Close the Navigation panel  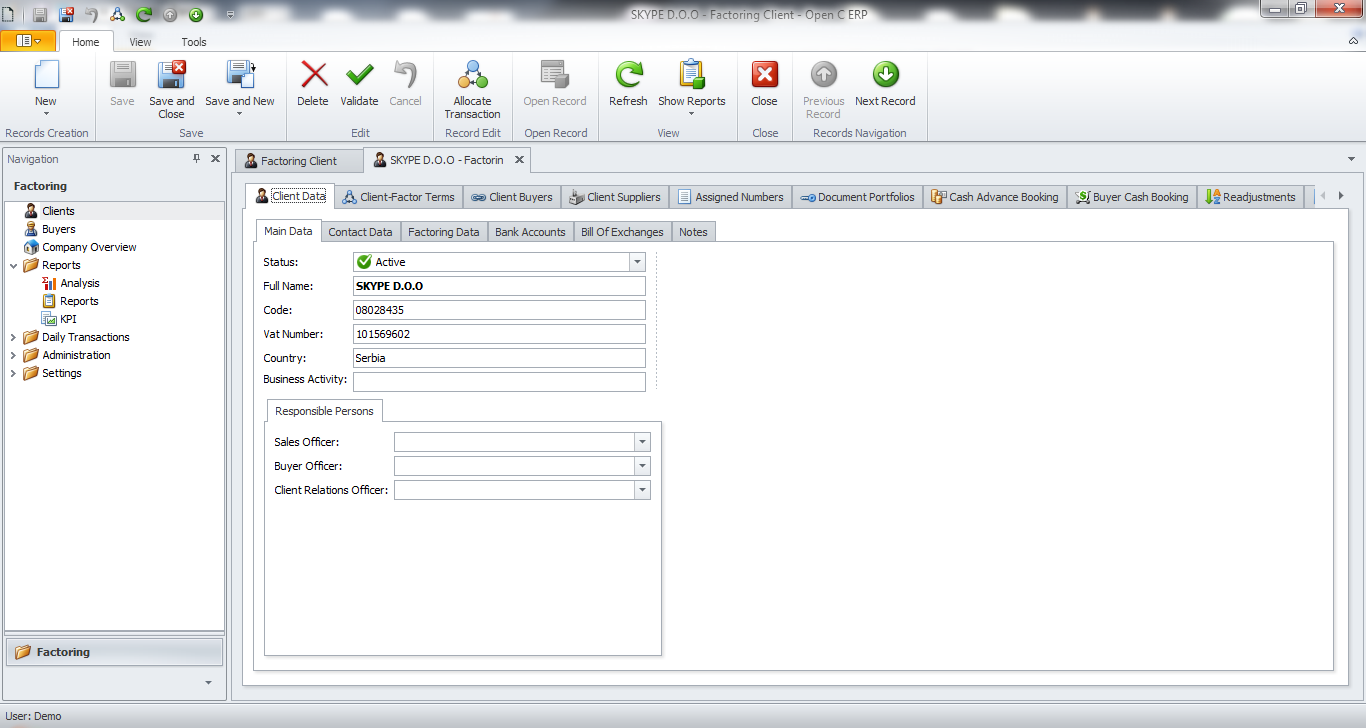click(215, 159)
